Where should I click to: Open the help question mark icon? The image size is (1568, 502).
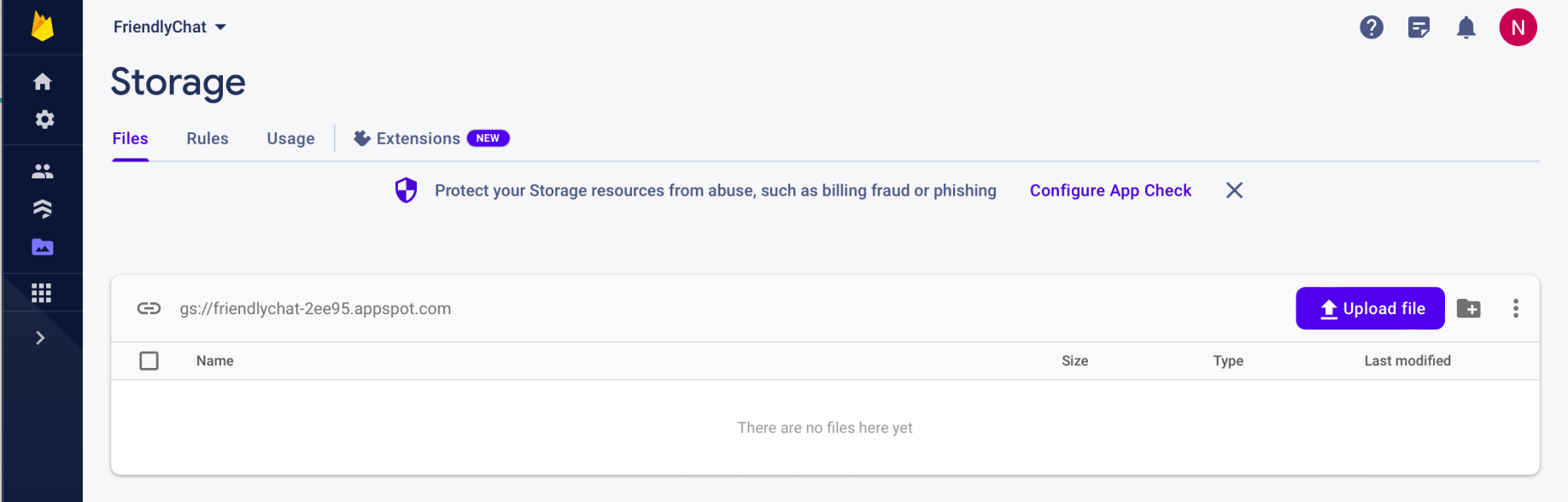[x=1371, y=27]
